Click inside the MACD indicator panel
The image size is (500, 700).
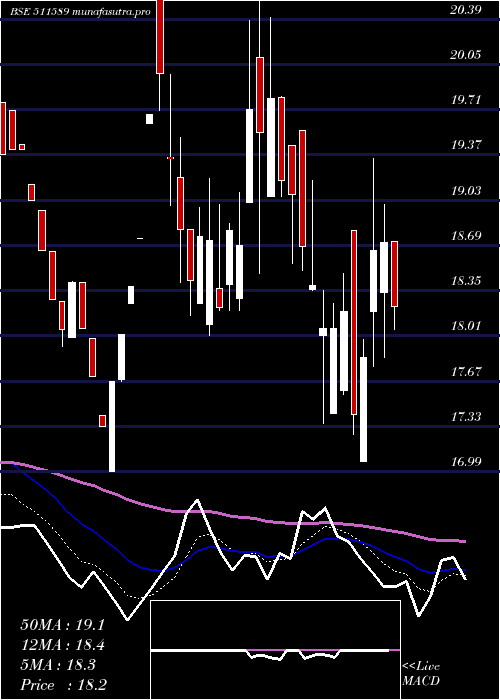point(275,650)
